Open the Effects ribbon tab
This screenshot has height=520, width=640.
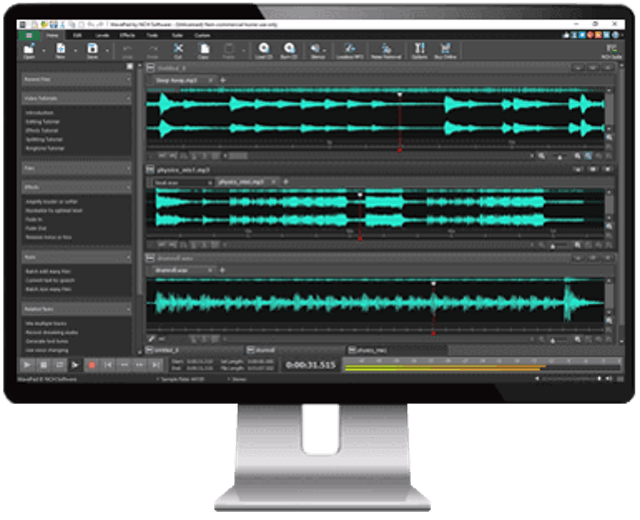(127, 36)
